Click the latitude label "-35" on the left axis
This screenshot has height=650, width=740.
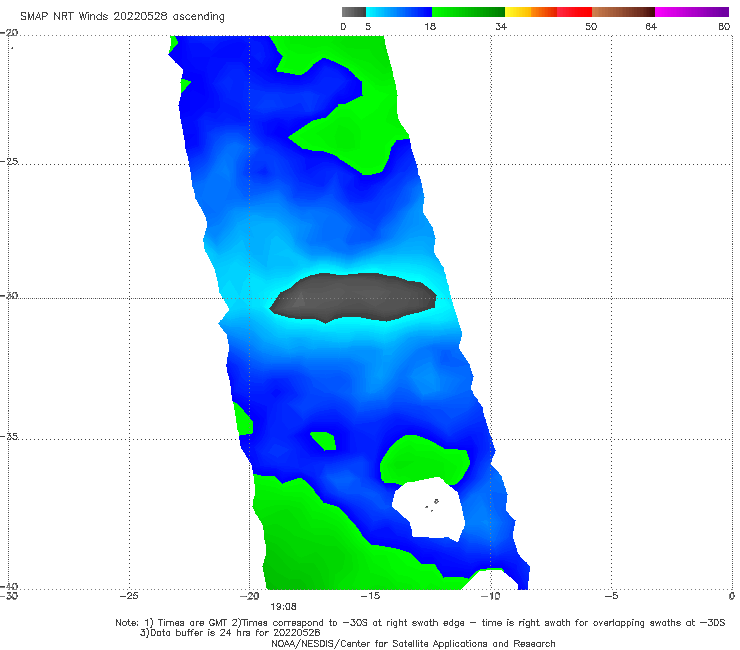9,436
